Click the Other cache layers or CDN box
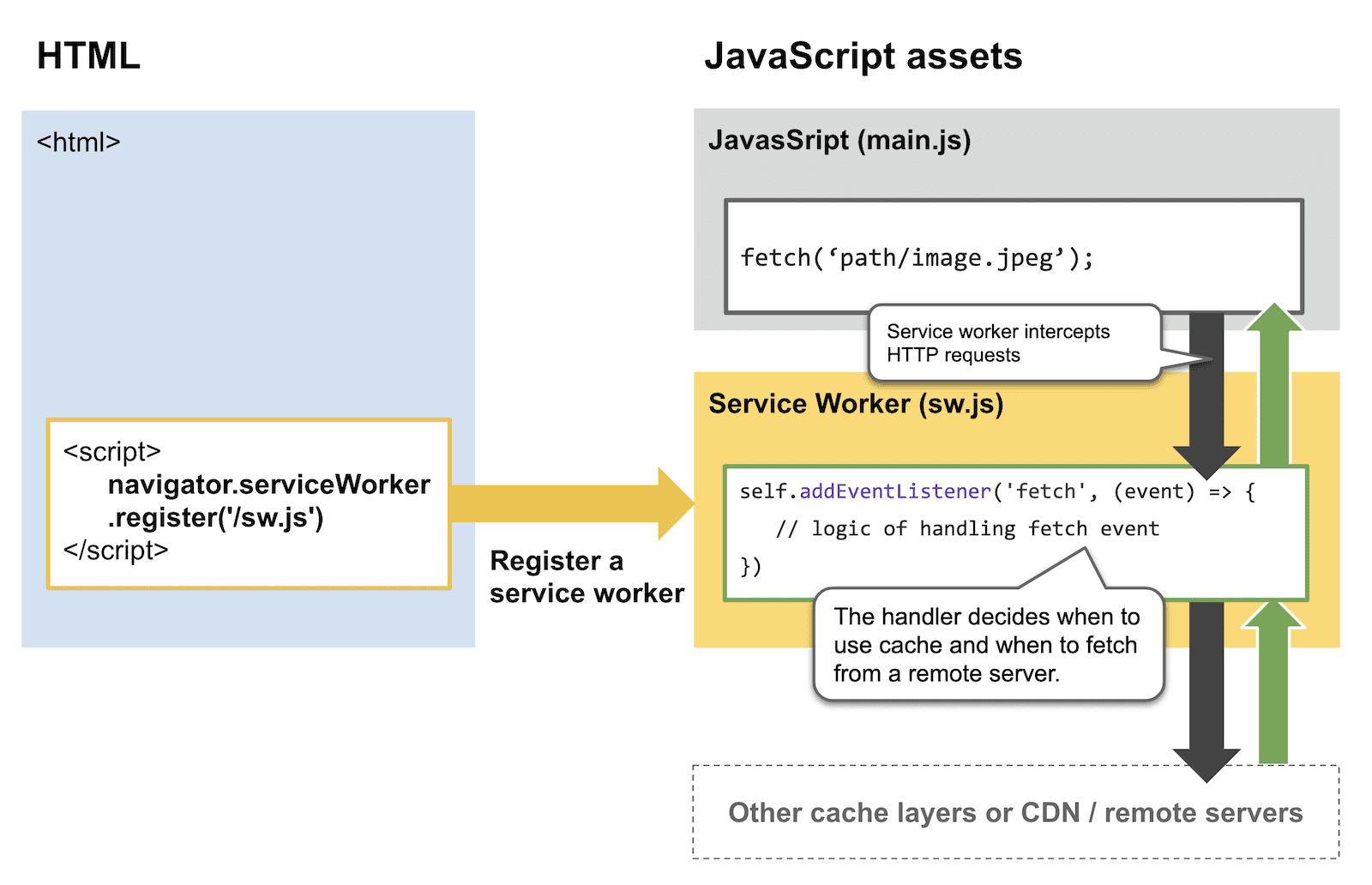This screenshot has height=885, width=1372. (1014, 811)
